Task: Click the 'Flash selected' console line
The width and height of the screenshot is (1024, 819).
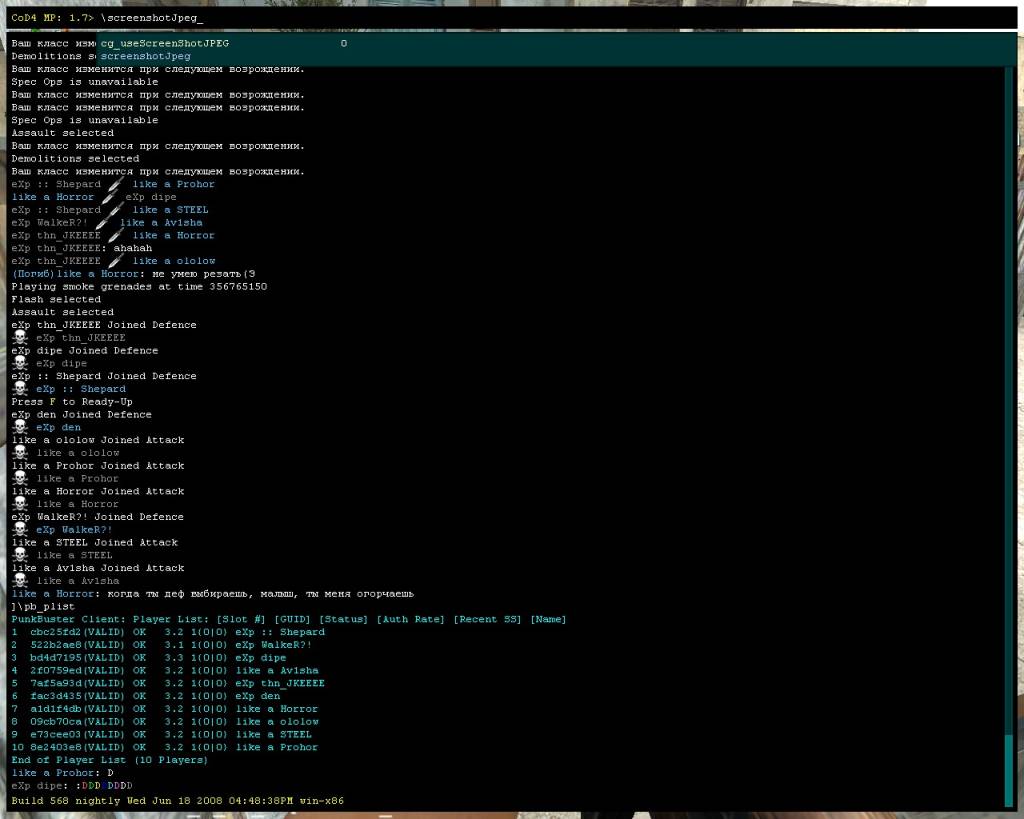Action: pyautogui.click(x=56, y=300)
